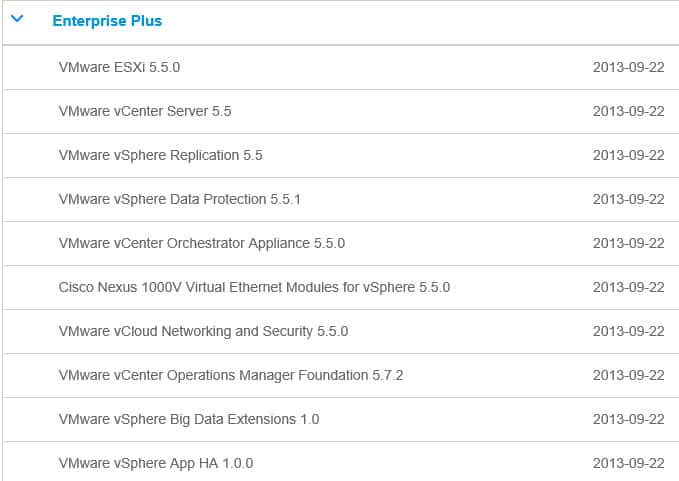This screenshot has height=481, width=679.
Task: Click the Enterprise Plus heading
Action: 107,21
